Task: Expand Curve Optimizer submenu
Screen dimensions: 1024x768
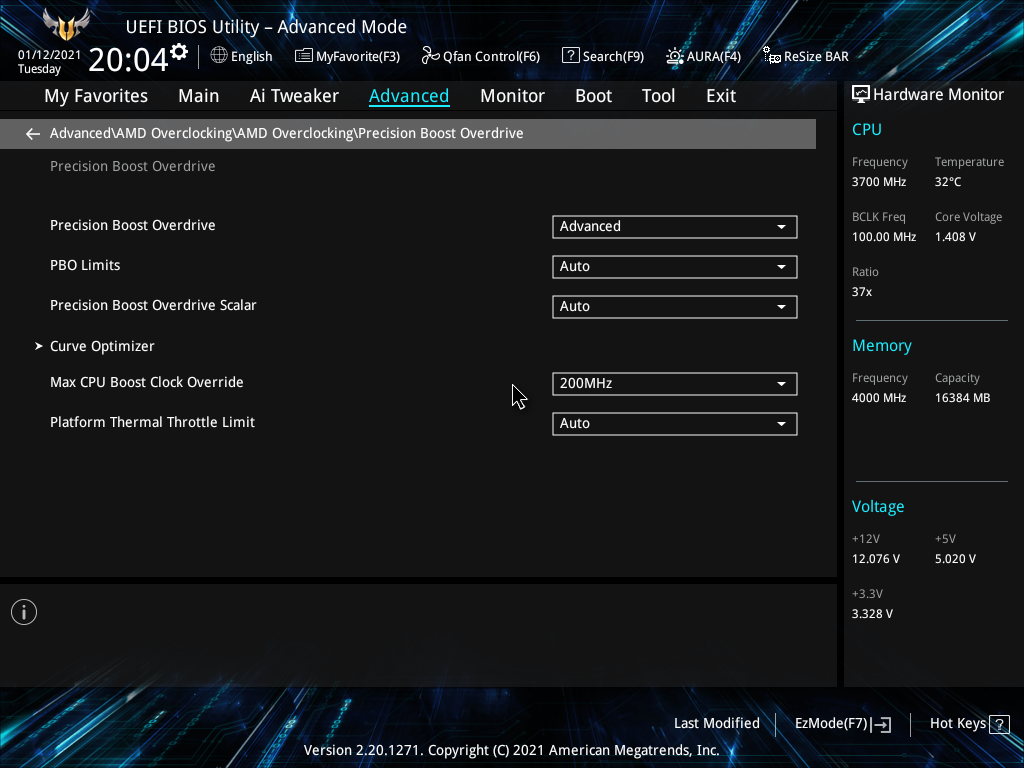Action: 102,346
